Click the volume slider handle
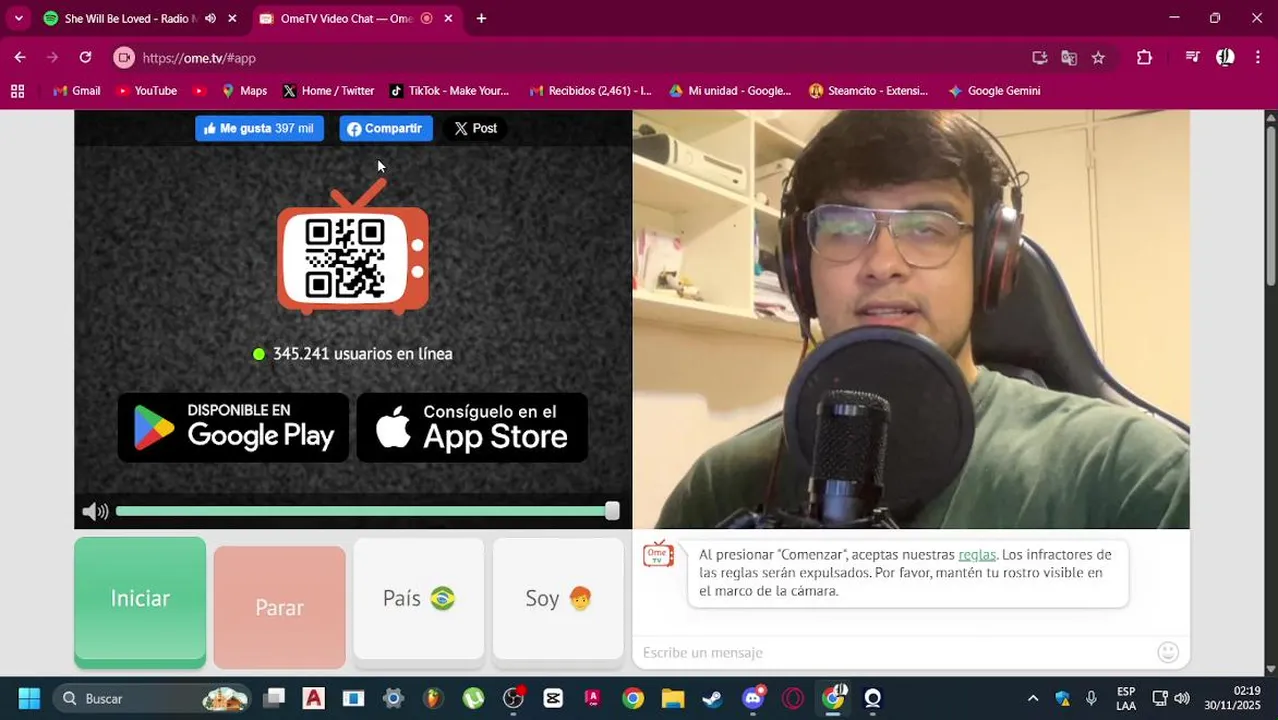The height and width of the screenshot is (720, 1278). click(612, 511)
